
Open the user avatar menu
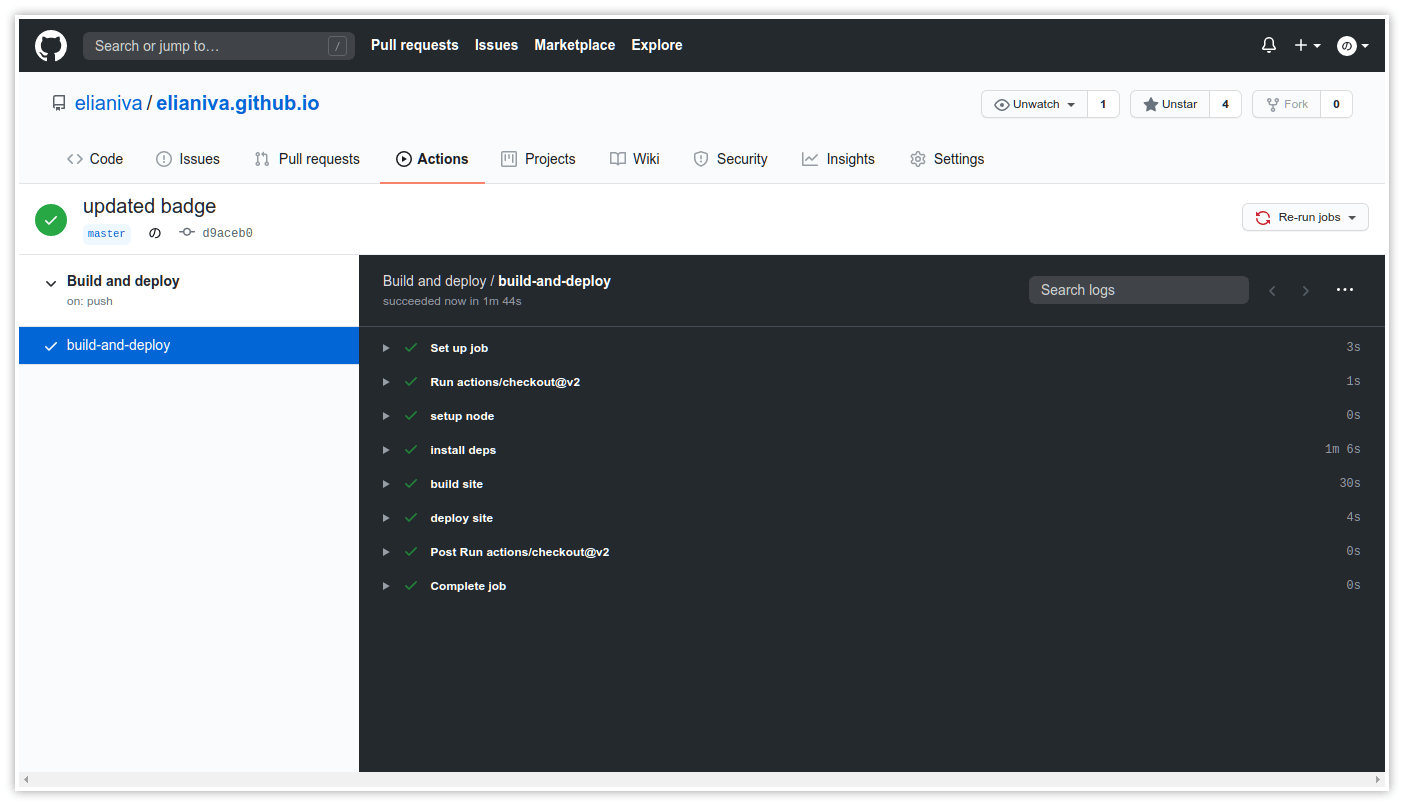[x=1352, y=45]
